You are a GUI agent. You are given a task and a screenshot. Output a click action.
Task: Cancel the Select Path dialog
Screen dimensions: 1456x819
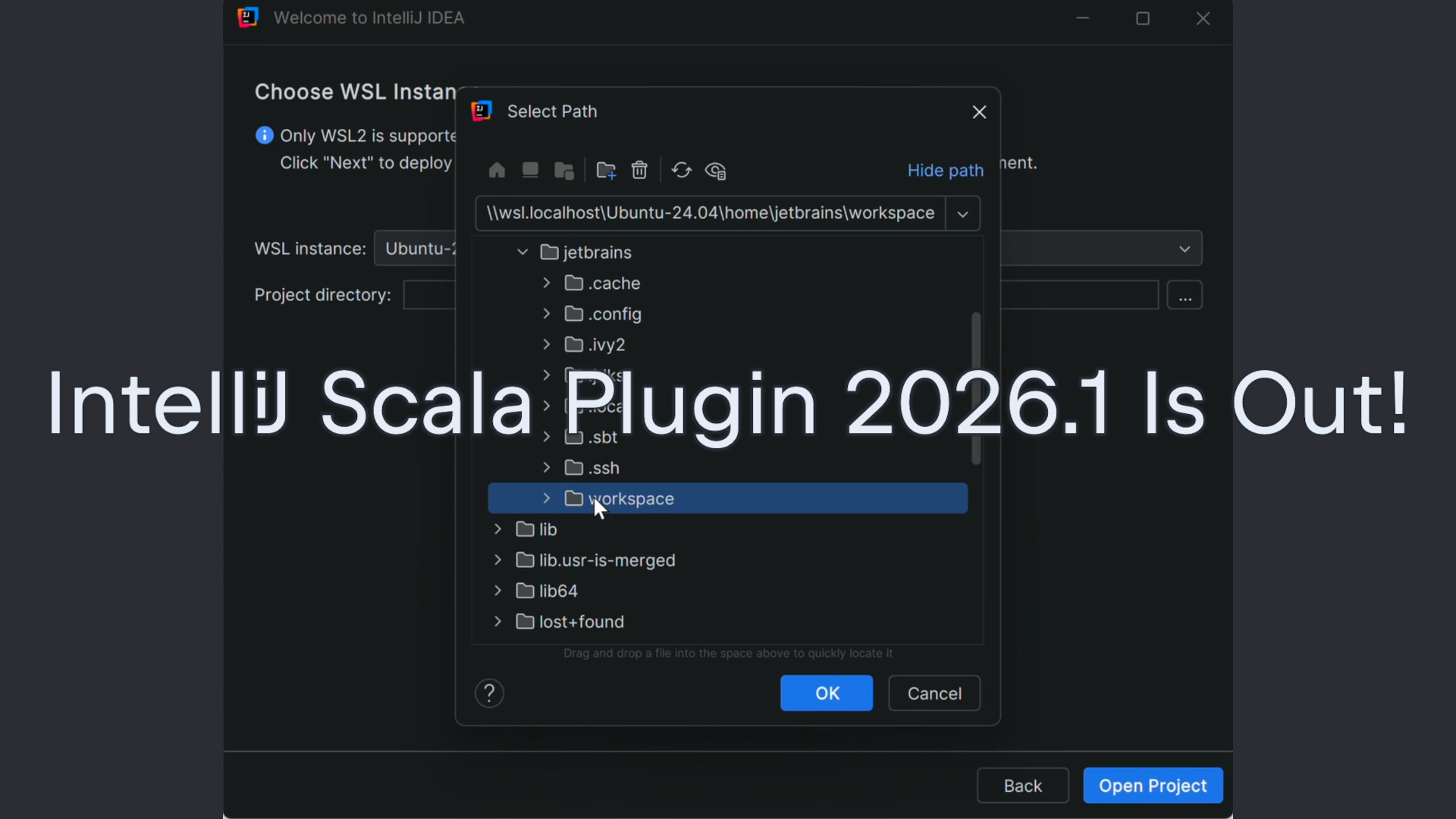(x=934, y=692)
